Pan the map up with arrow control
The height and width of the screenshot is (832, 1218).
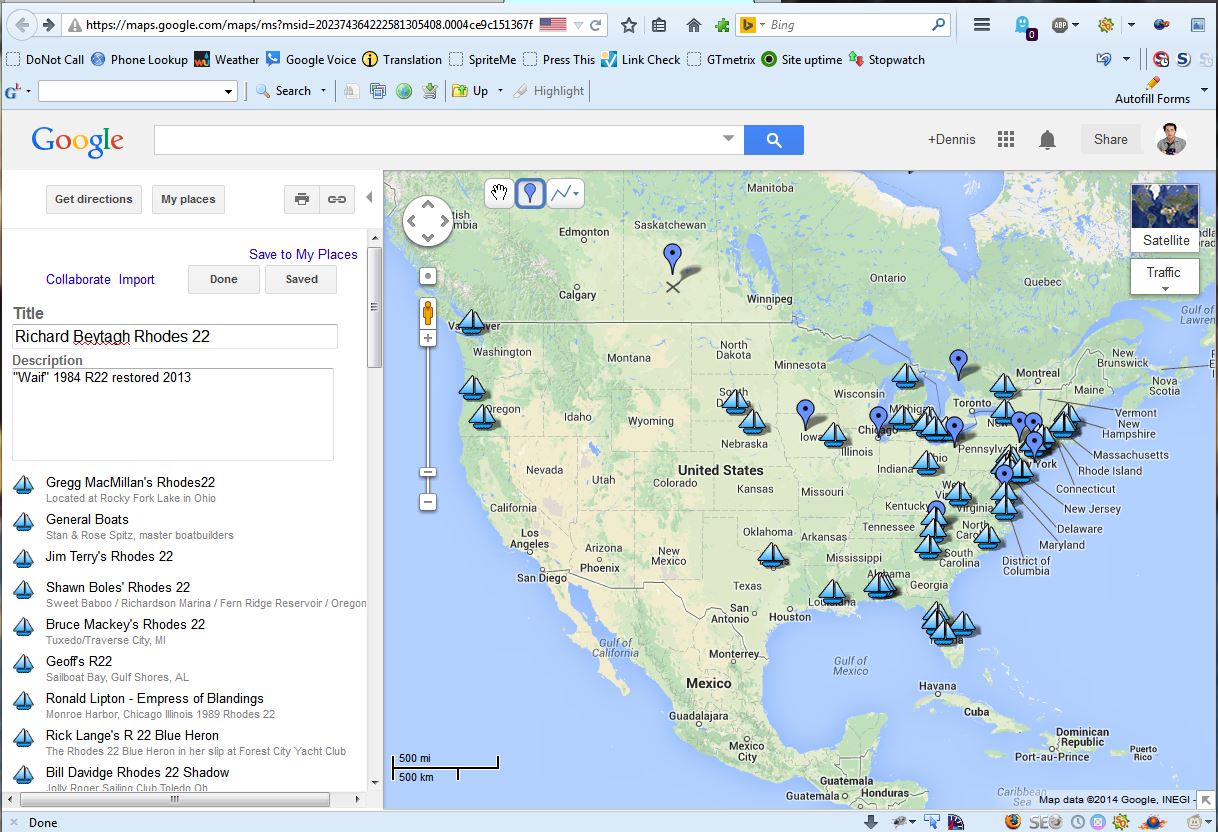pyautogui.click(x=428, y=205)
